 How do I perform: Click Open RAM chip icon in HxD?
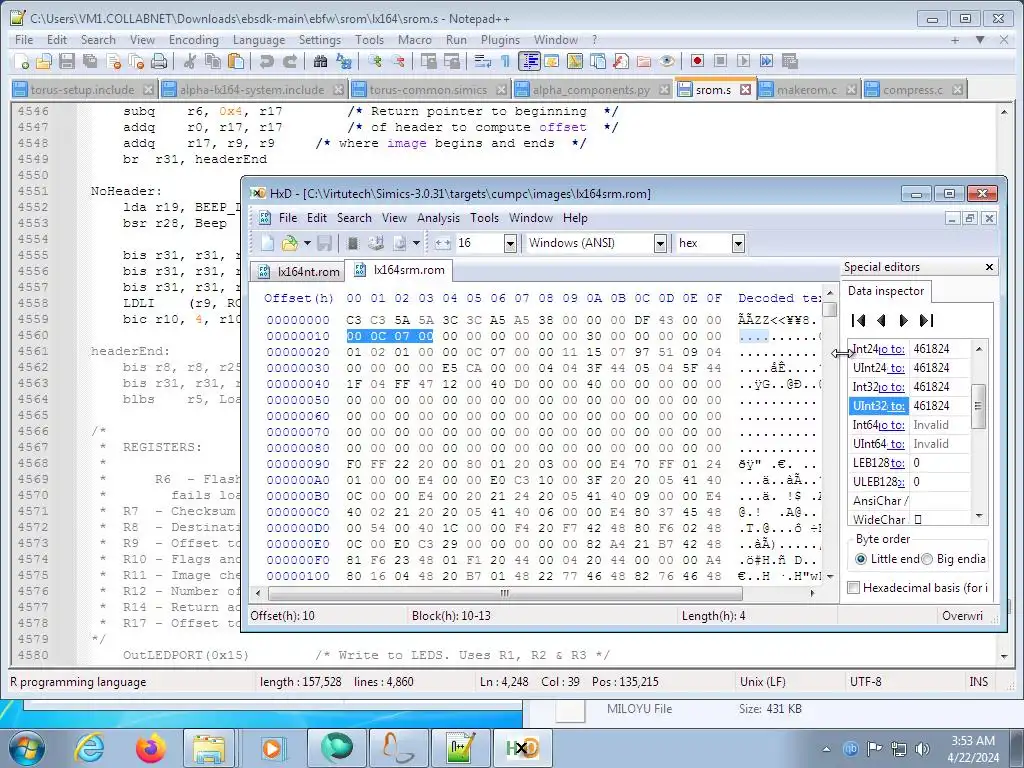[353, 244]
